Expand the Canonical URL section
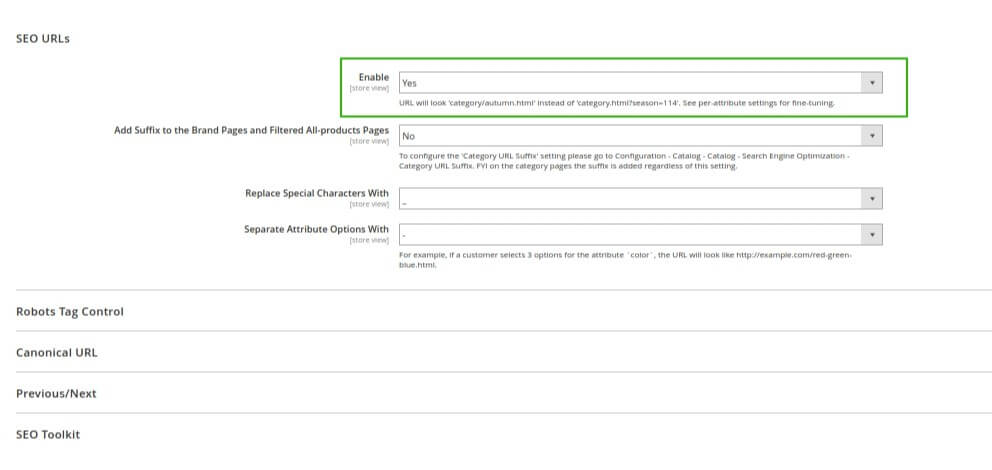The width and height of the screenshot is (992, 470). coord(57,352)
